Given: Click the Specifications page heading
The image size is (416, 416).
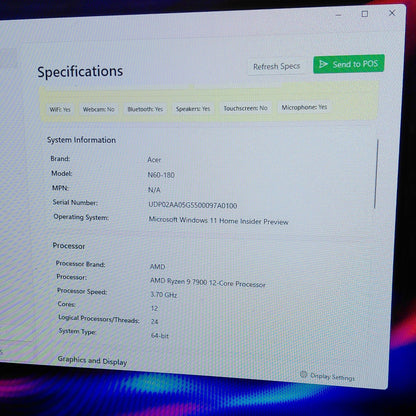Looking at the screenshot, I should (x=80, y=72).
